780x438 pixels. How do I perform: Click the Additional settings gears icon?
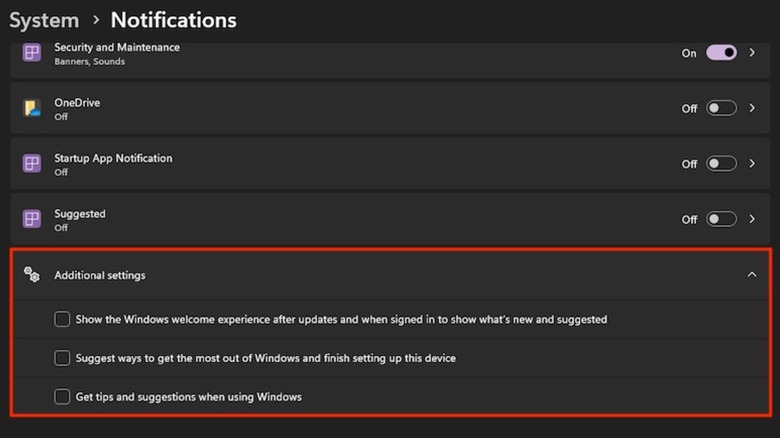point(32,274)
